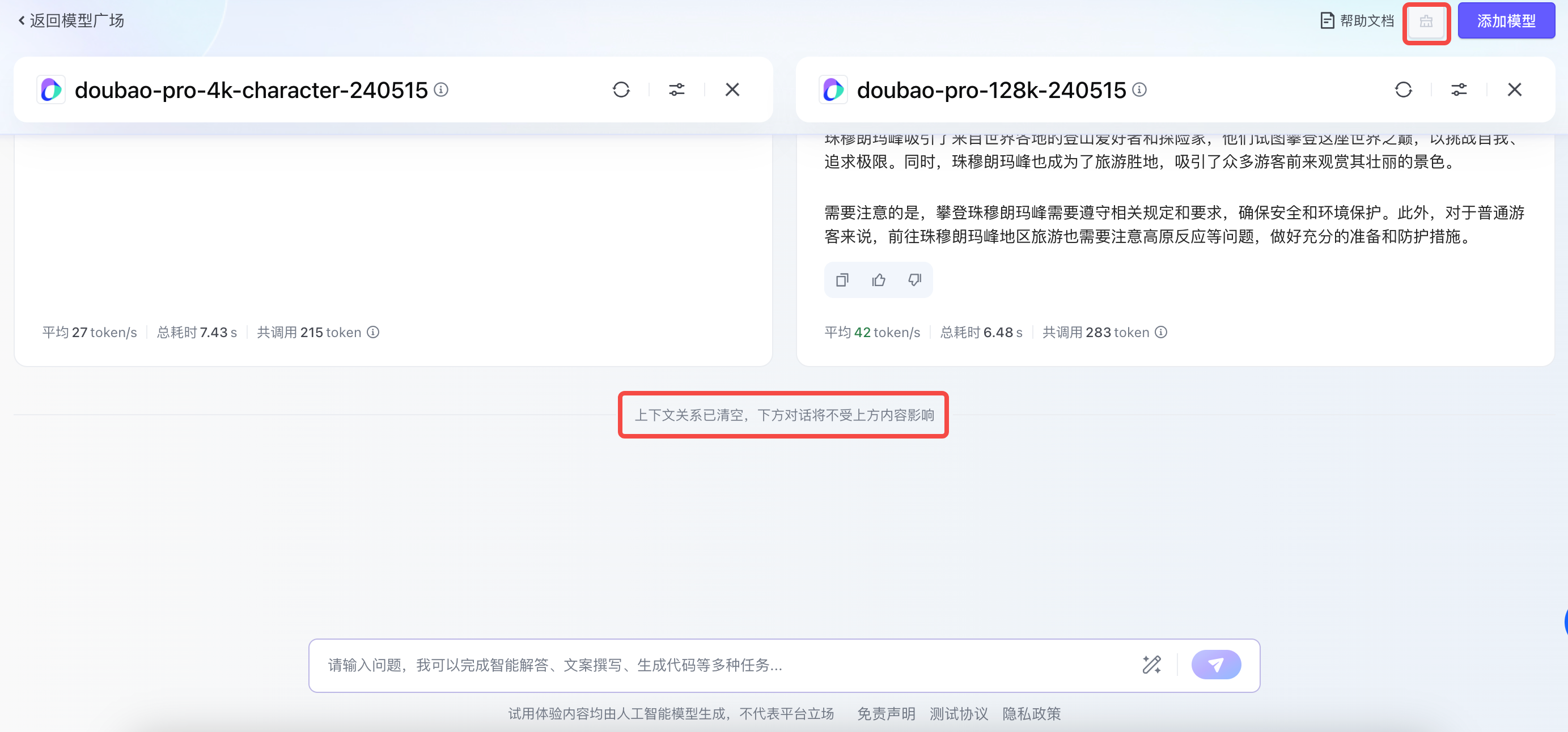Open the 免责声明 link
This screenshot has width=1568, height=732.
point(886,714)
